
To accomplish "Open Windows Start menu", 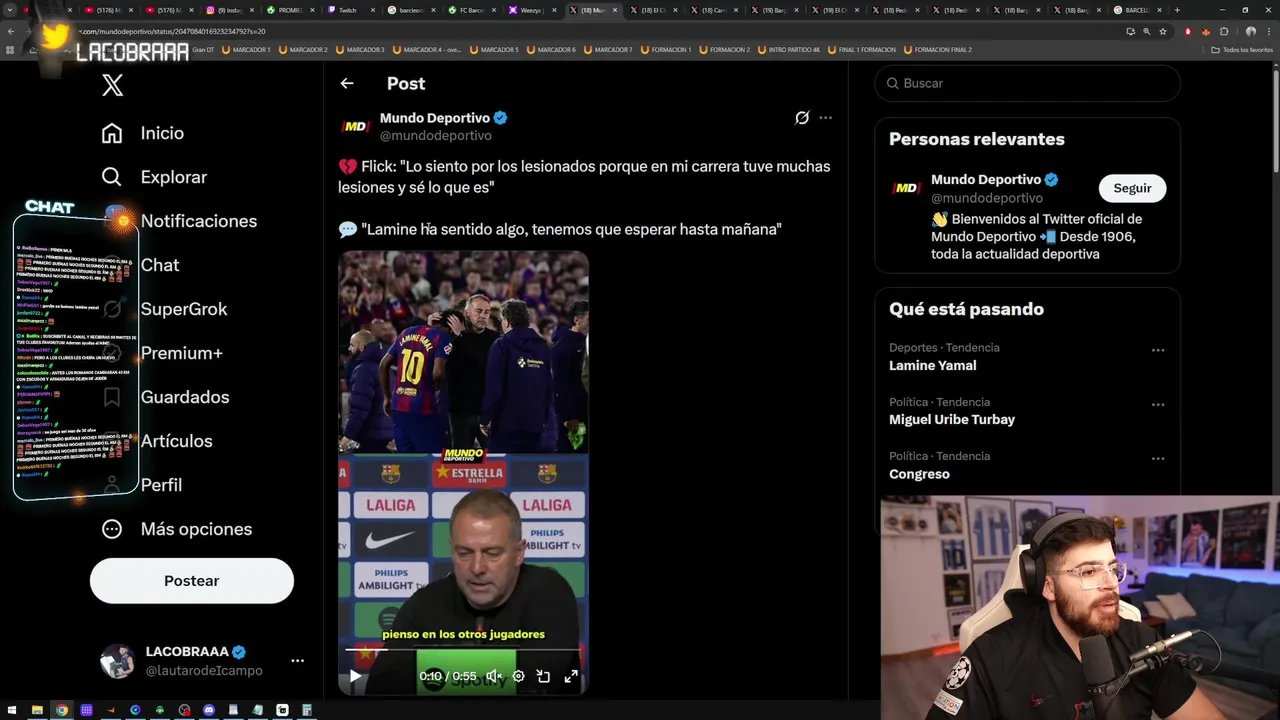I will (12, 710).
